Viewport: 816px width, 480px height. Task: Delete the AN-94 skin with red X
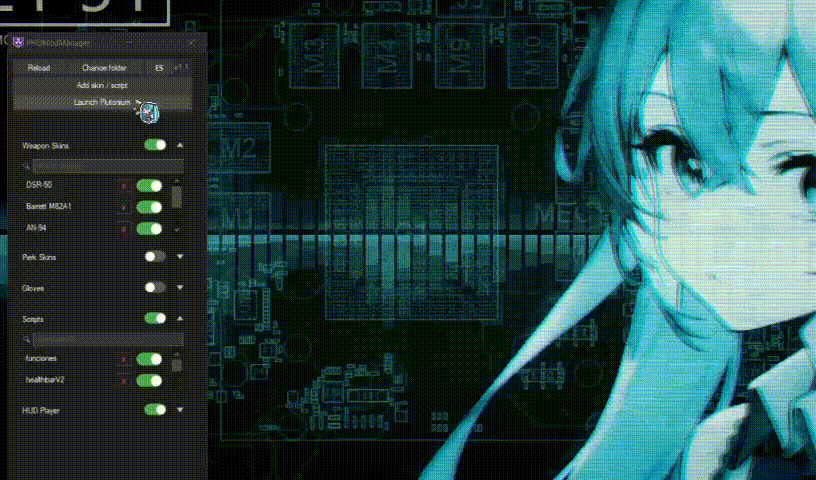123,229
